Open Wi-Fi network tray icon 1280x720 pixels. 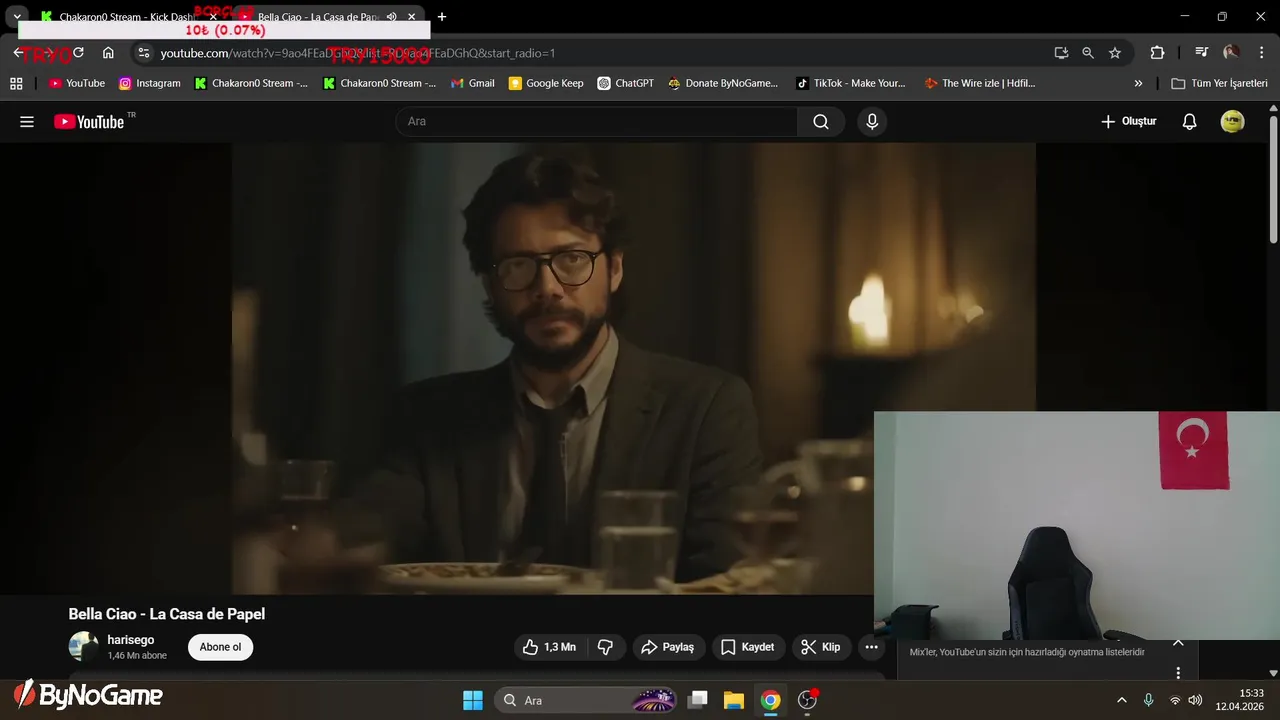pos(1175,700)
